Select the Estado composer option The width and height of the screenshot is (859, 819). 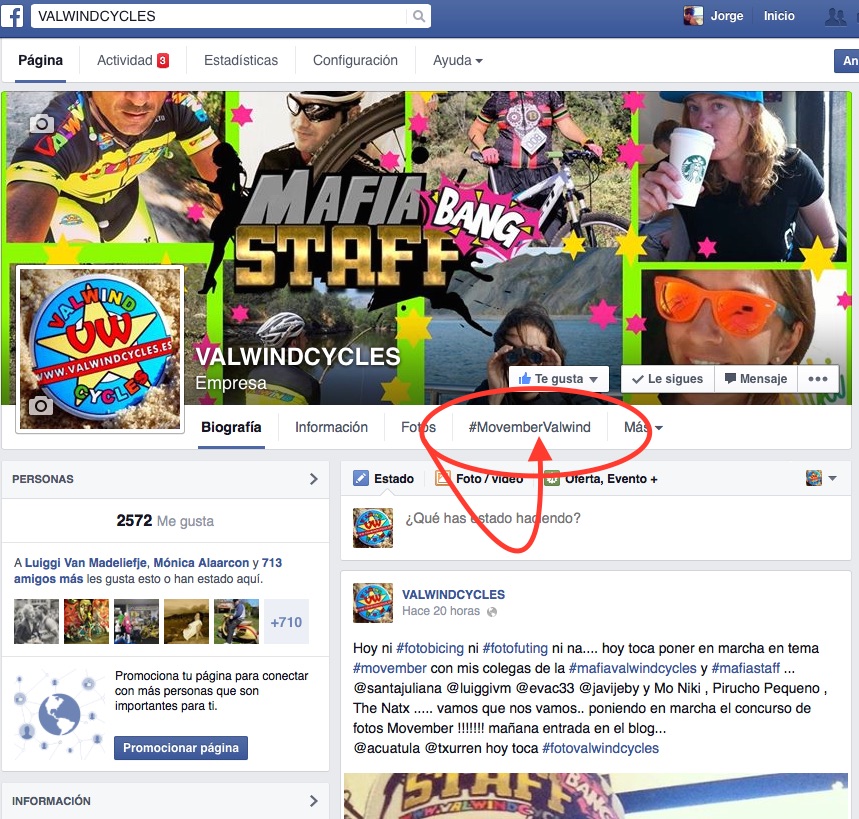(383, 478)
